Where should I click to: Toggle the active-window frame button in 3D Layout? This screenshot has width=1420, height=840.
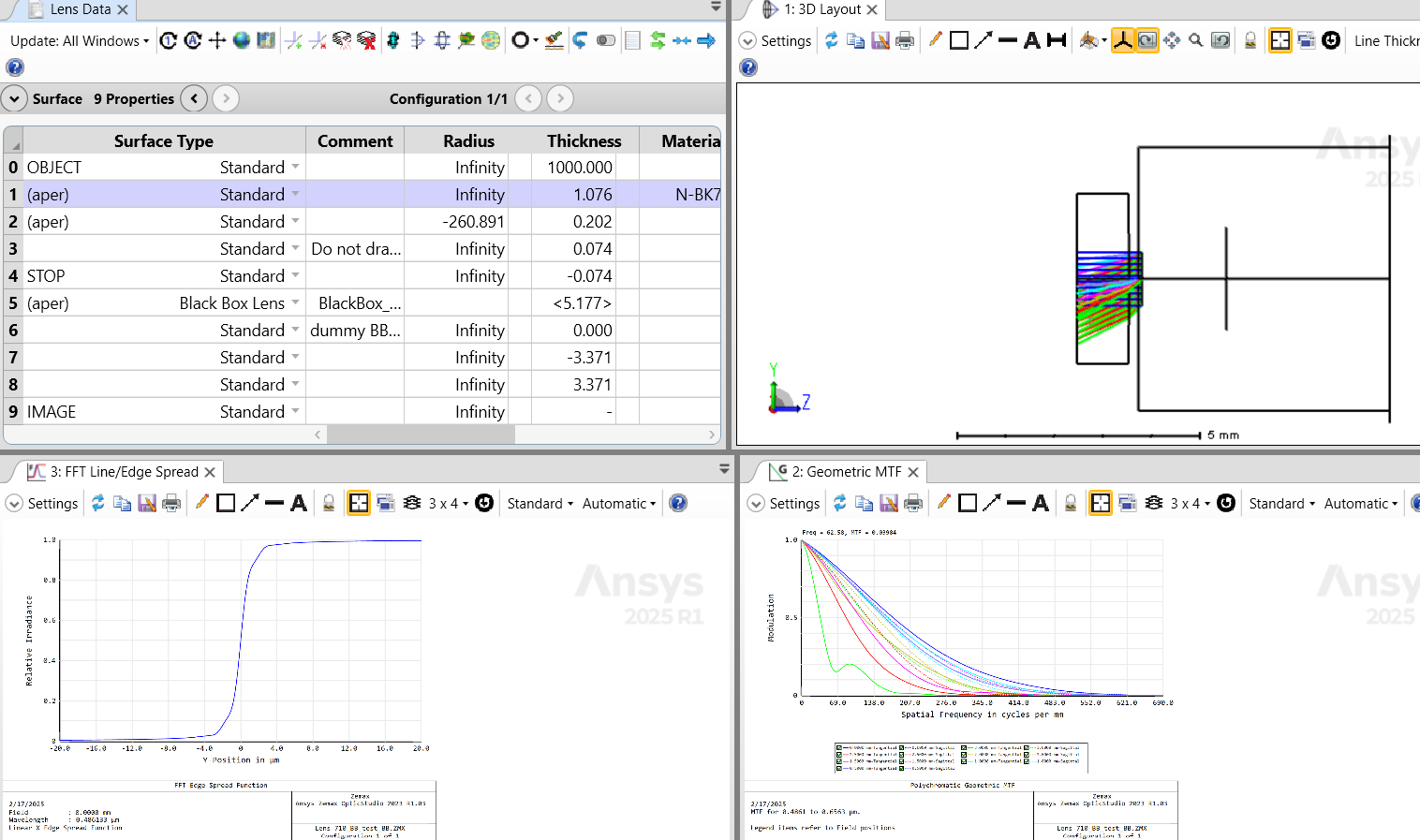[x=1280, y=40]
